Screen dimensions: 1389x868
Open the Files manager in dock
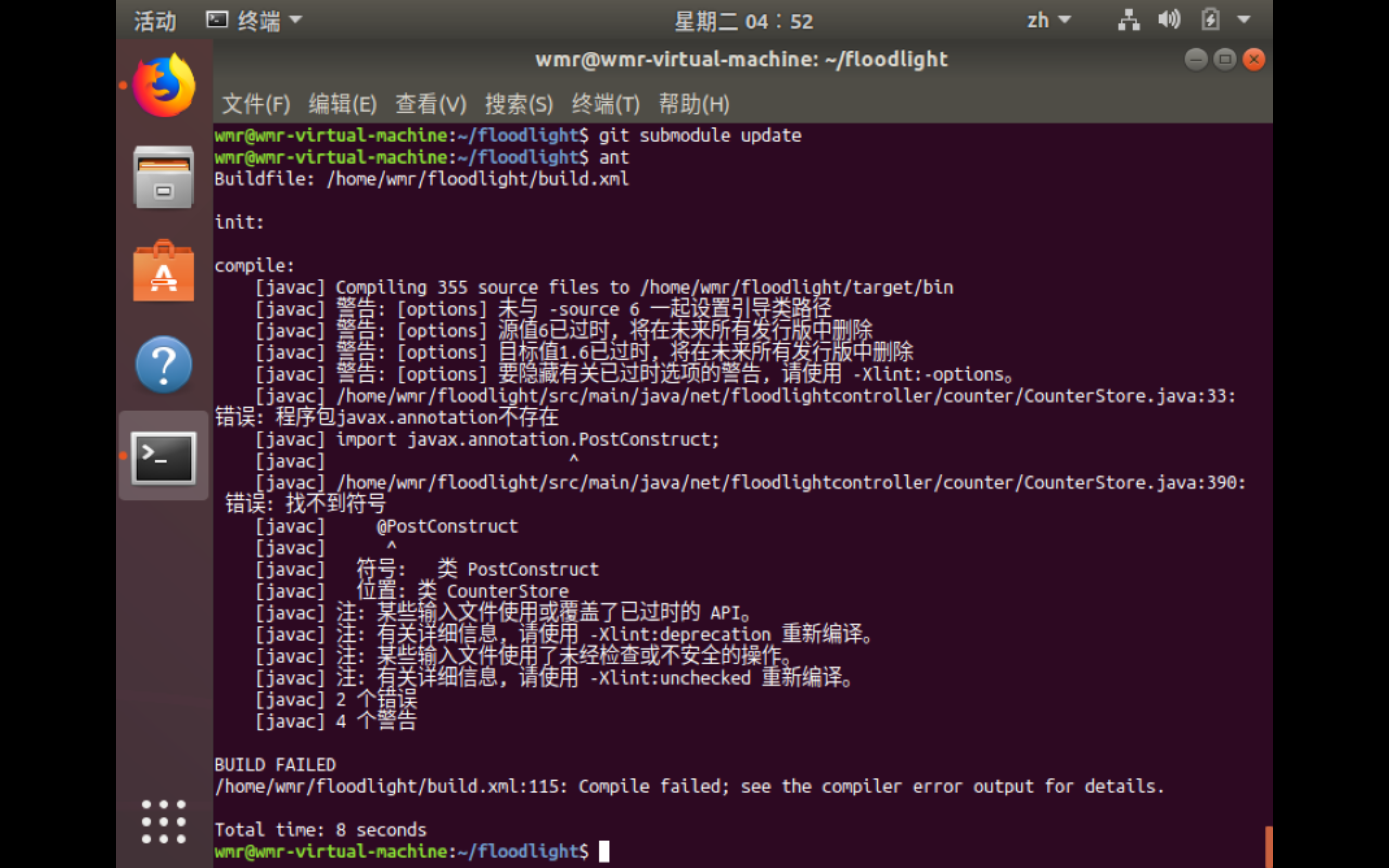164,177
